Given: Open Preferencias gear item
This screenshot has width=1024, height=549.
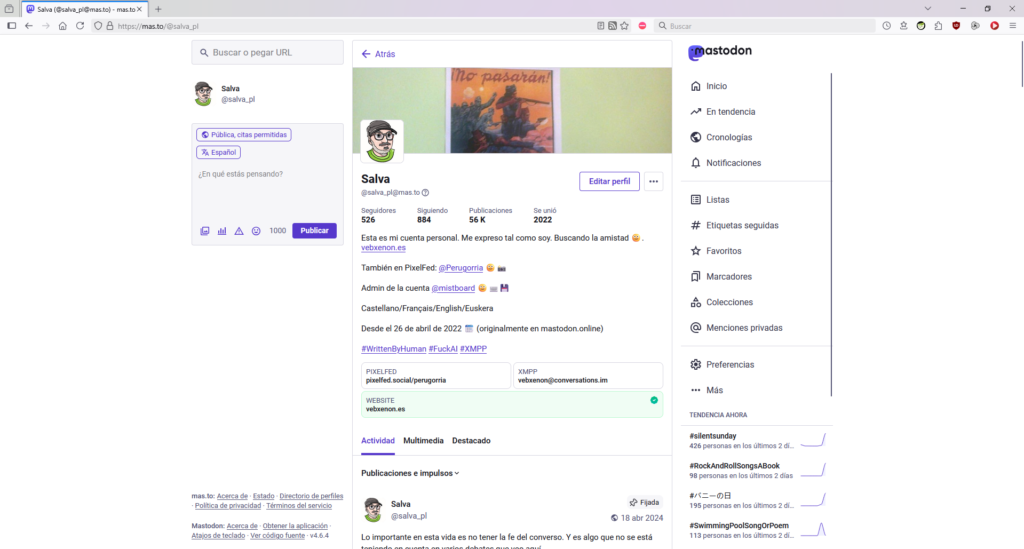Looking at the screenshot, I should 722,364.
